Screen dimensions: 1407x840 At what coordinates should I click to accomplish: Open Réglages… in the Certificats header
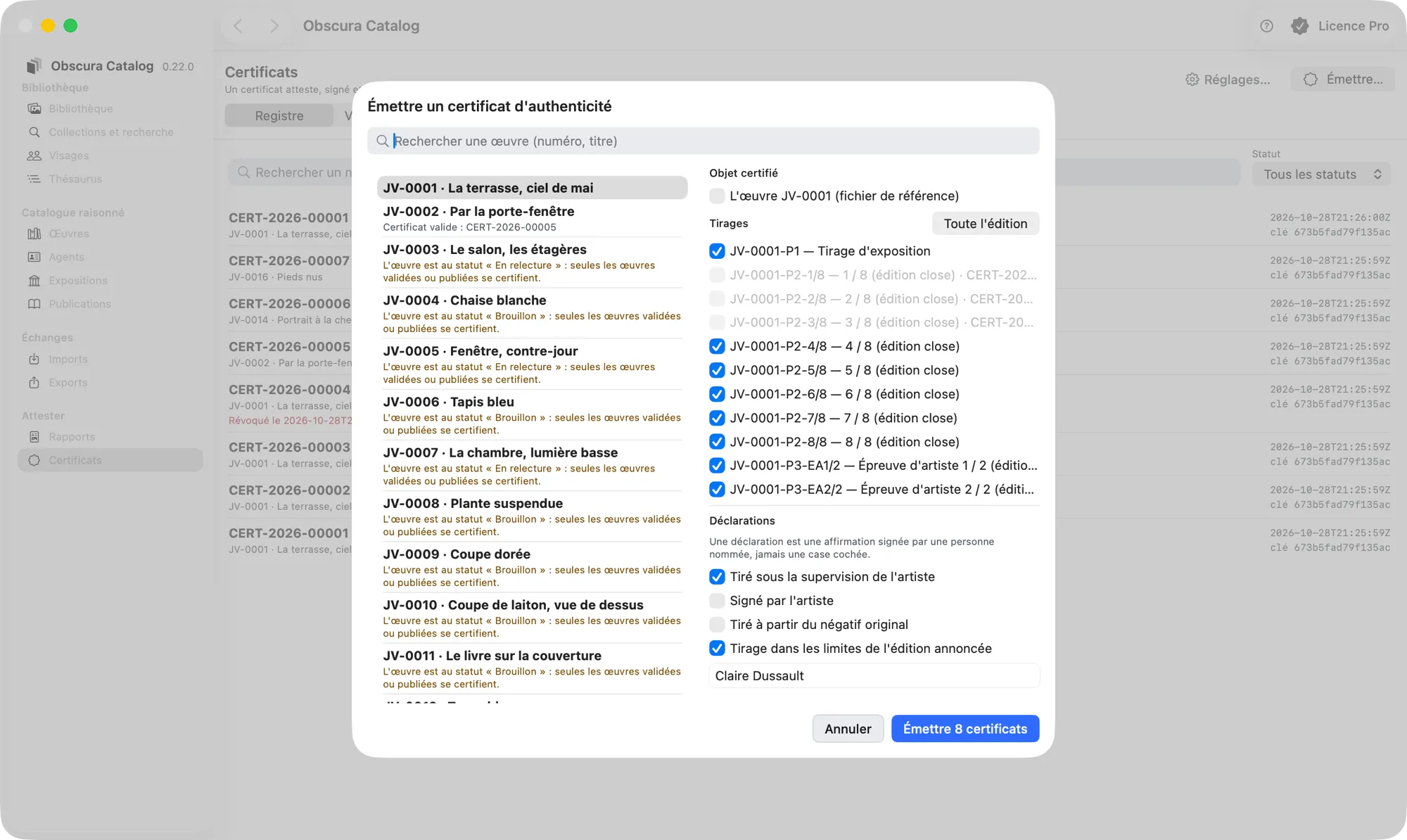click(1228, 79)
